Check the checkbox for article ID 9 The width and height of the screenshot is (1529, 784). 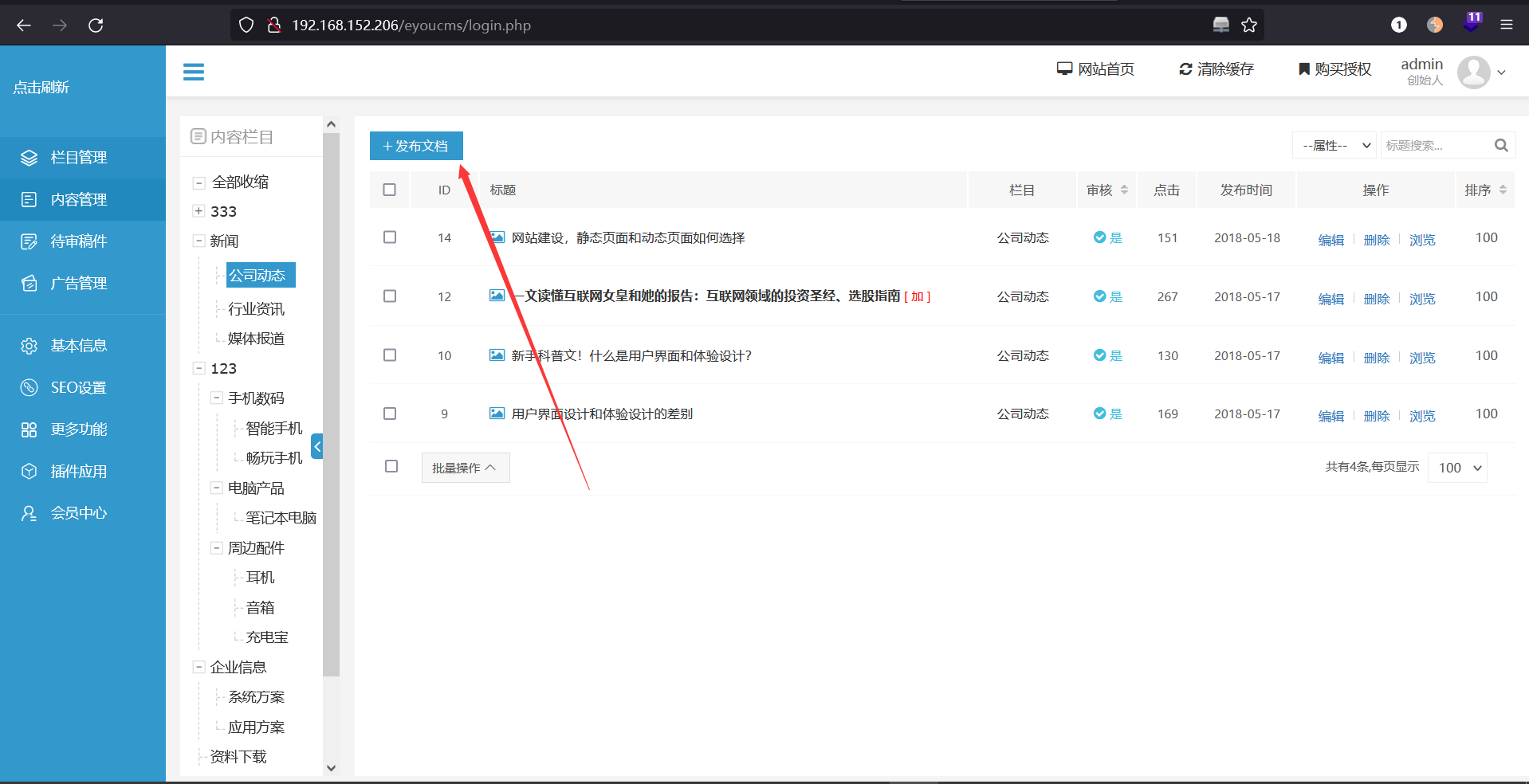(x=390, y=414)
